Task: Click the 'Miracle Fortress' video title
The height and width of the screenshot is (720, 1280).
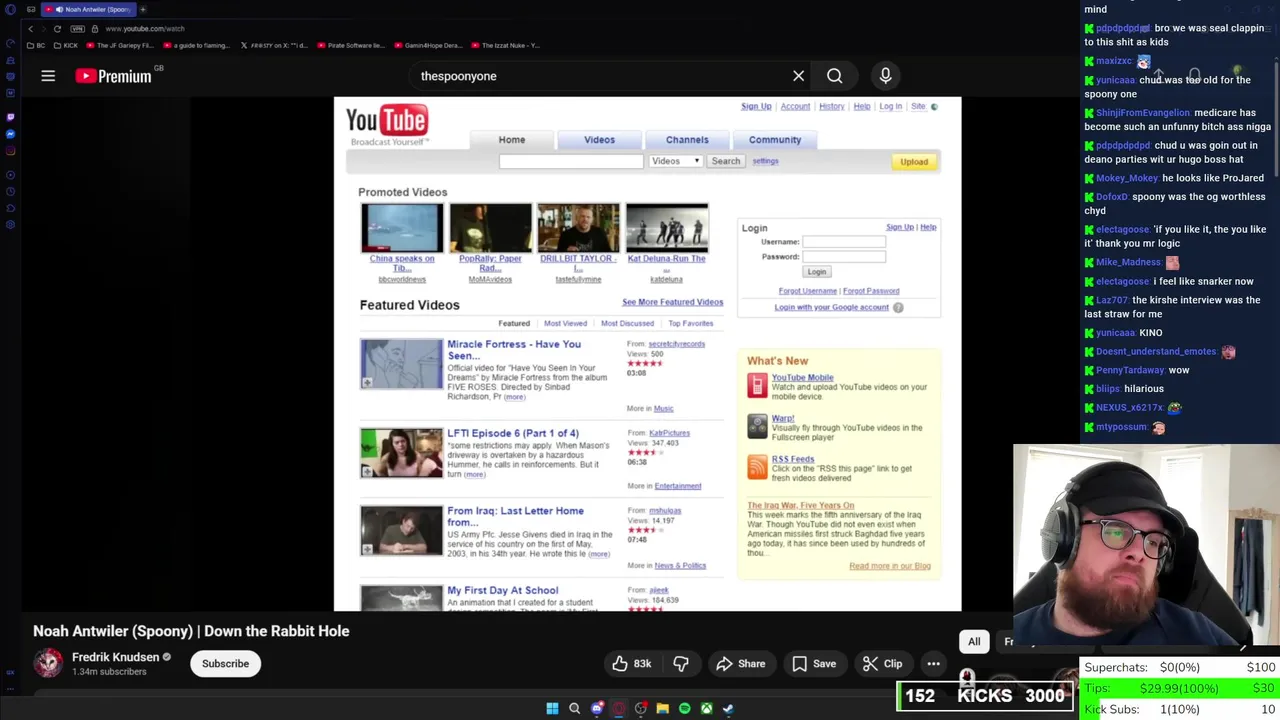Action: click(514, 350)
